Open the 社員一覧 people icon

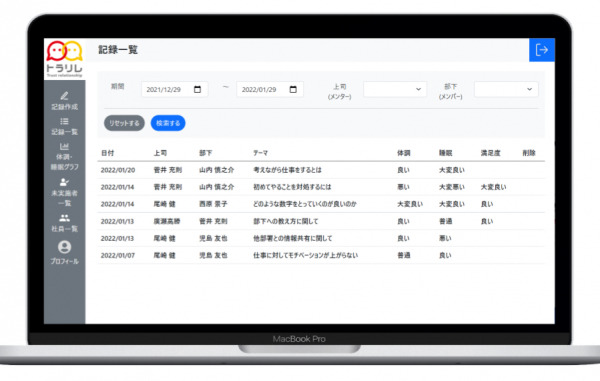64,218
